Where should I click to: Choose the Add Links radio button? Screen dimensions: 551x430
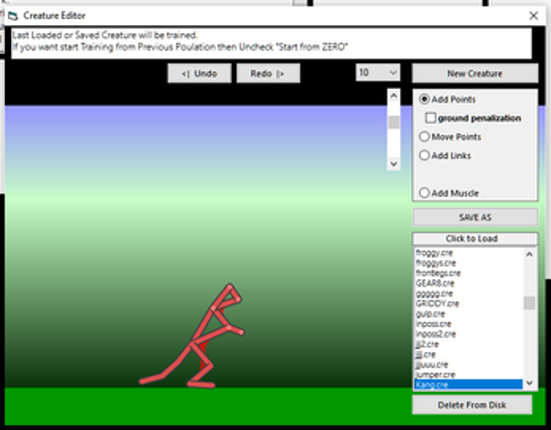424,155
